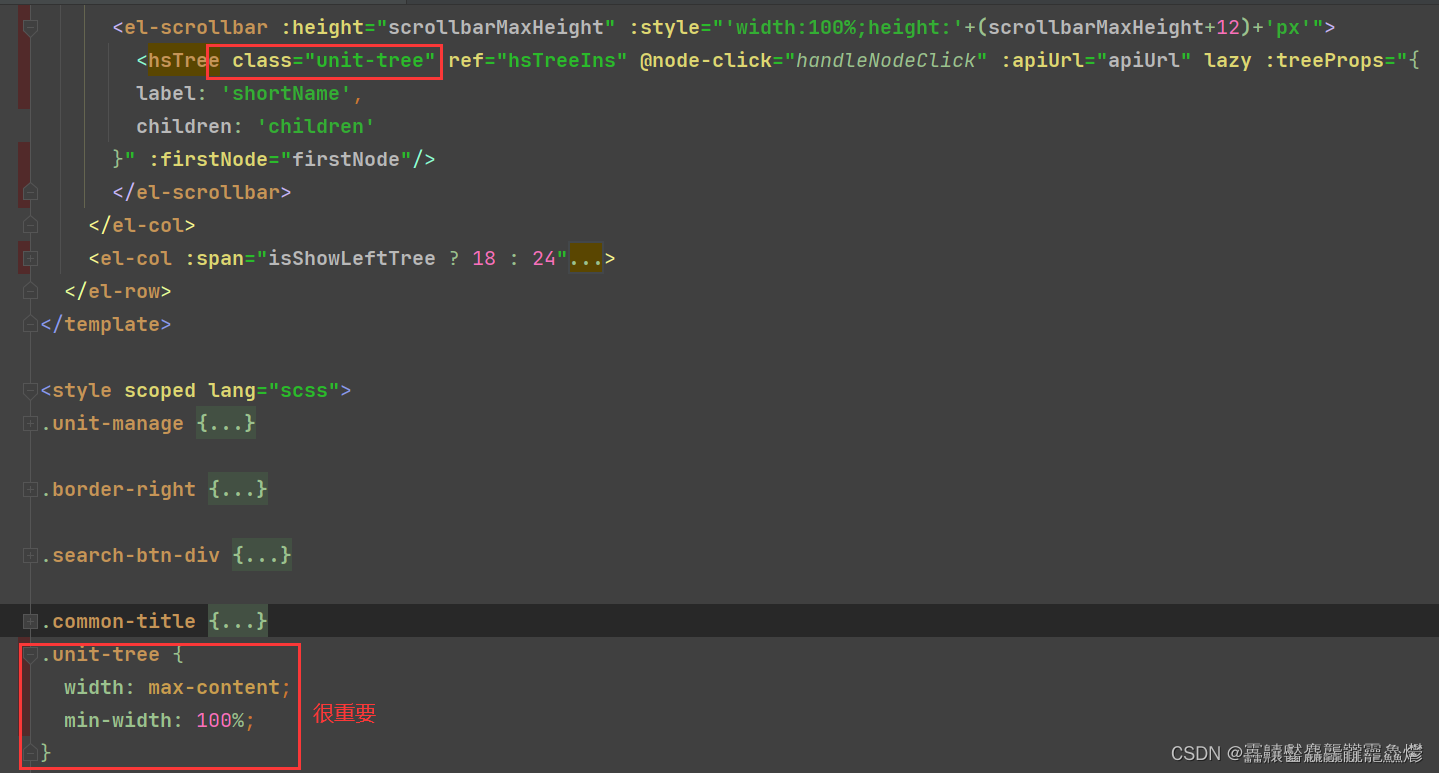Collapse fold at closing el-row tag
Screen dimensions: 1439x773
[30, 291]
